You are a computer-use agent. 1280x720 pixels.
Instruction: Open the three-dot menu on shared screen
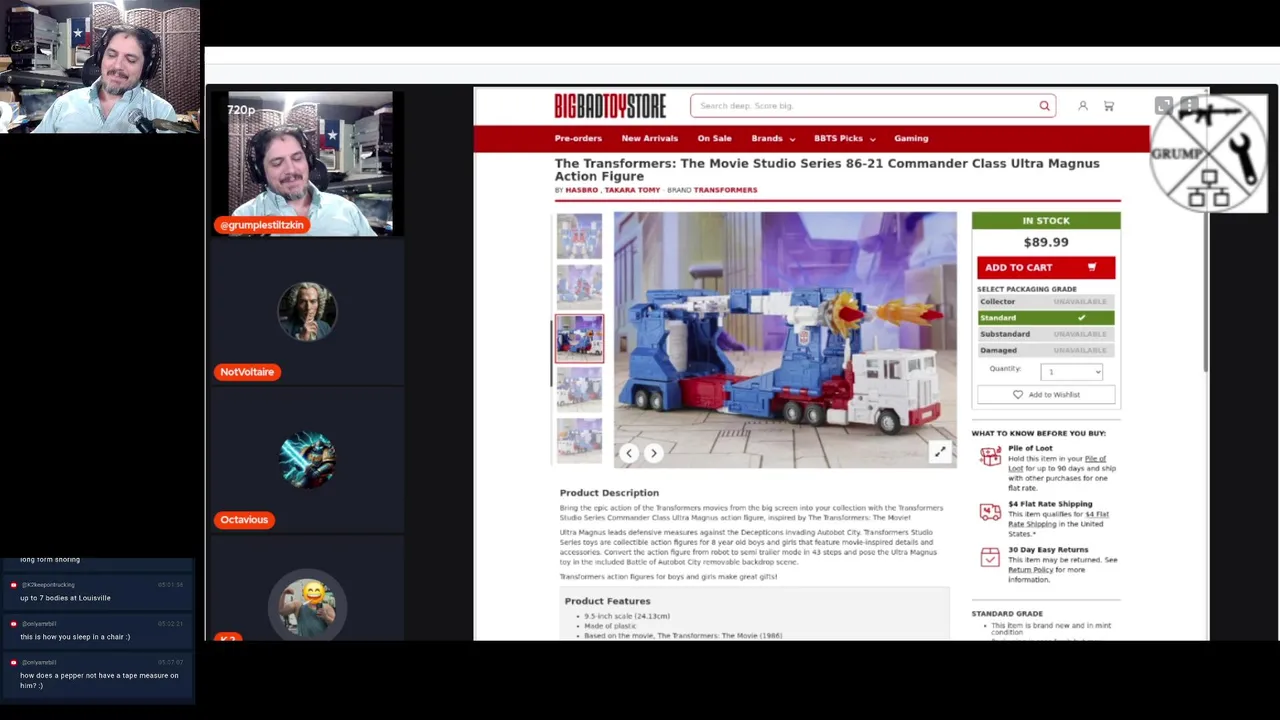click(1189, 105)
